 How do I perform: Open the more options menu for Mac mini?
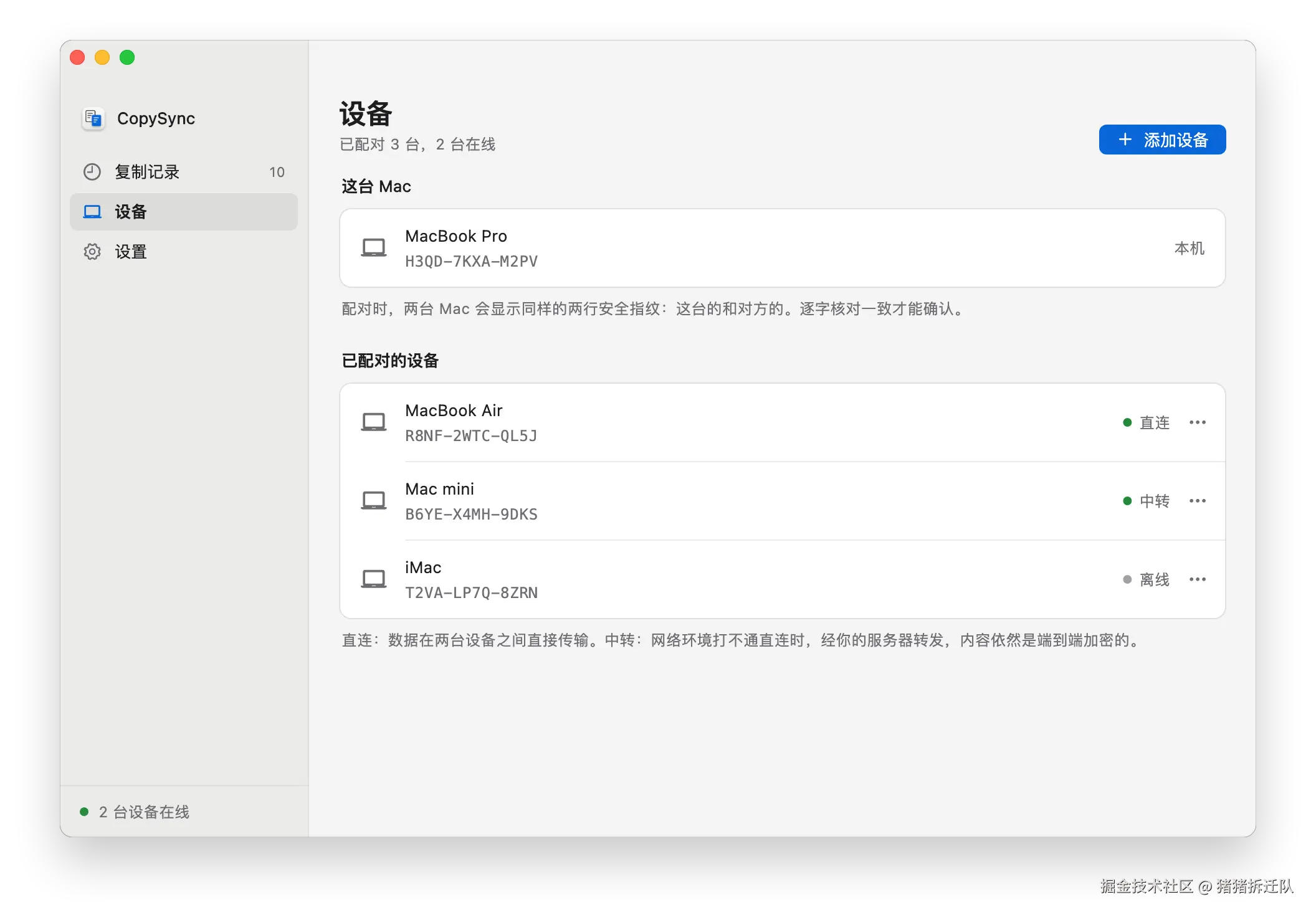click(1197, 501)
